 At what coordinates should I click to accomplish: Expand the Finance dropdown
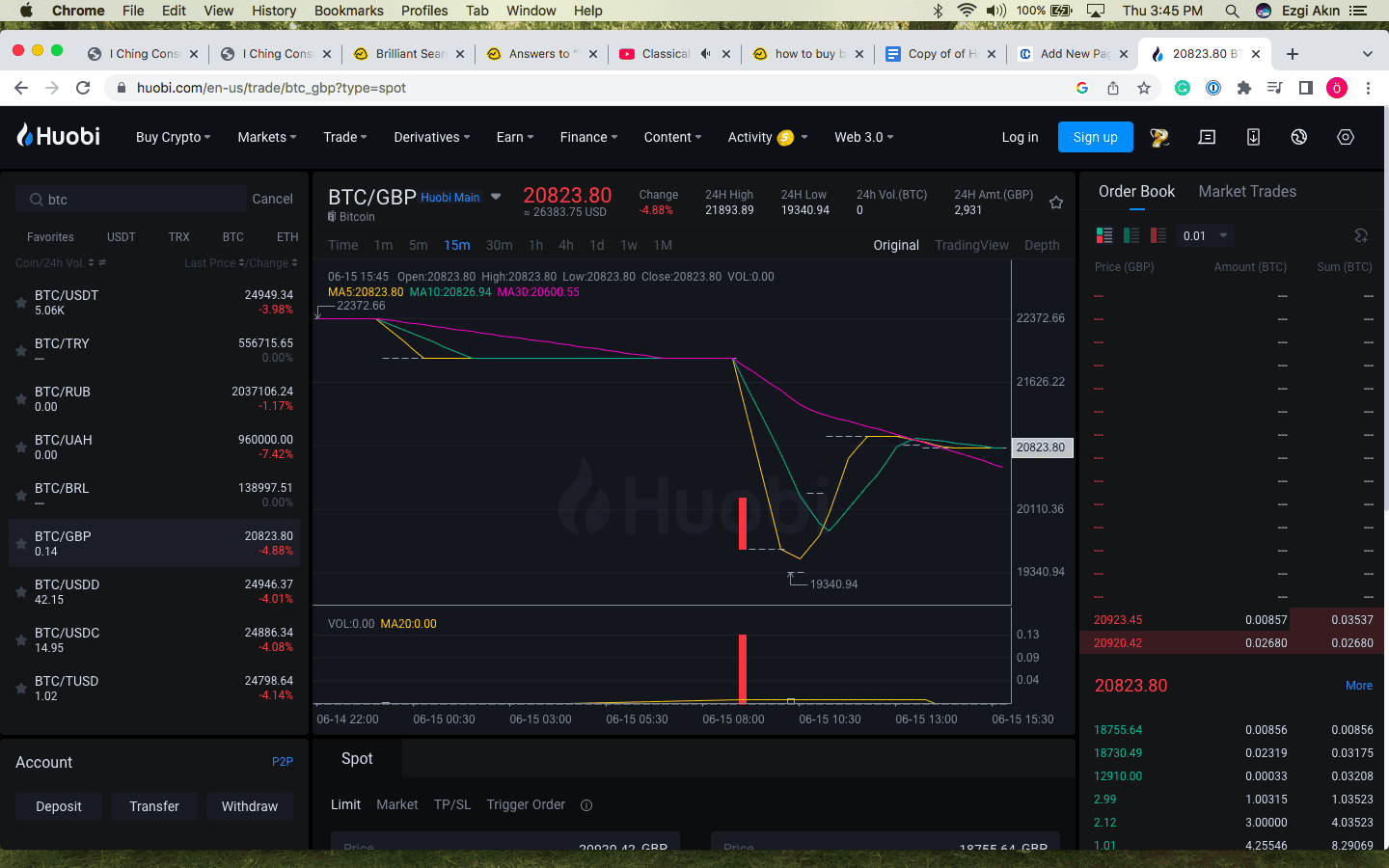click(589, 137)
